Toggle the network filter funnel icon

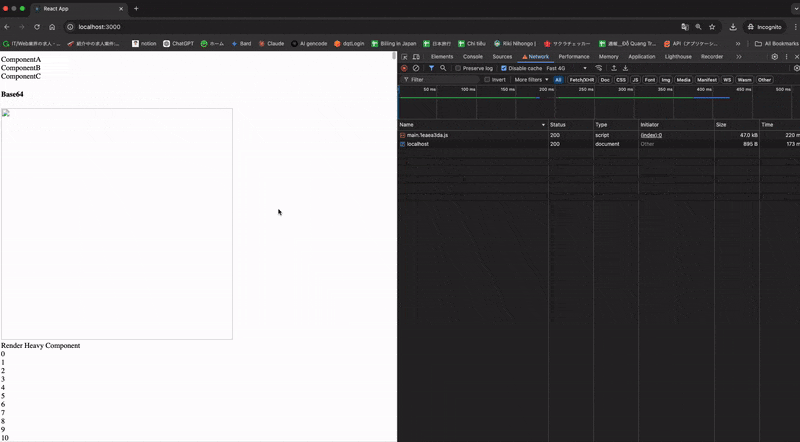coord(431,68)
